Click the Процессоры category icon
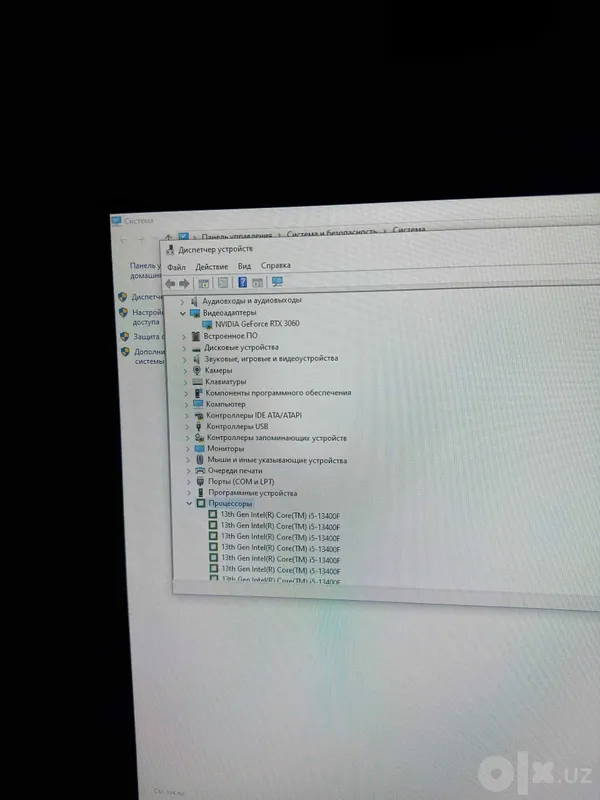The height and width of the screenshot is (800, 600). 201,504
